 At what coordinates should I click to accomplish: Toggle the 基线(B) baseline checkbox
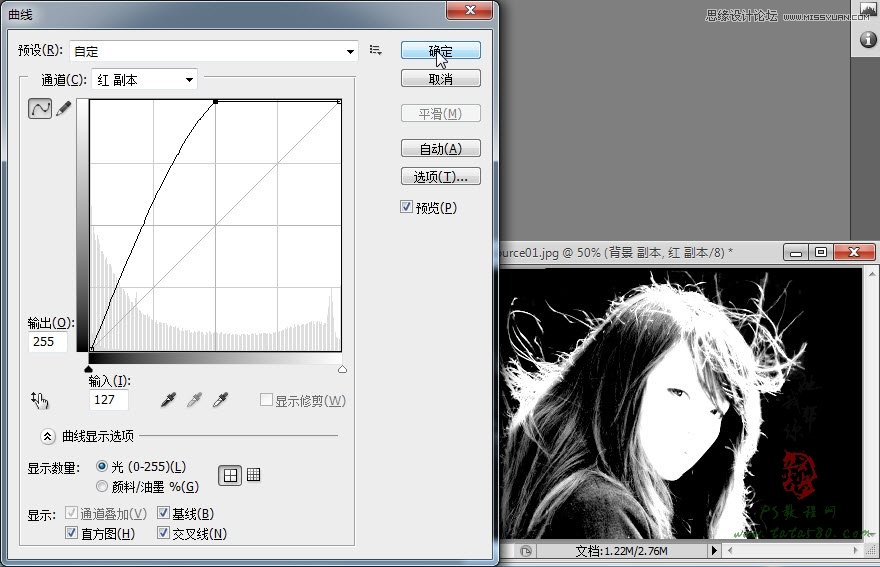(163, 513)
